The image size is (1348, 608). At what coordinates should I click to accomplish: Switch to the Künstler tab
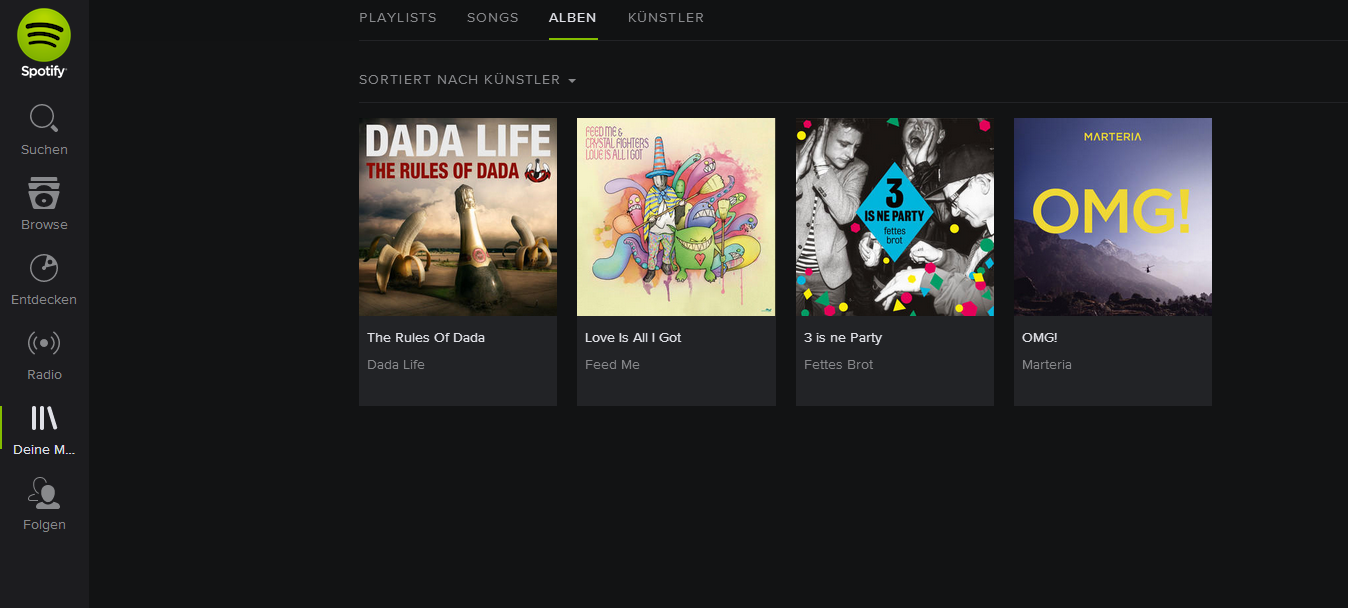pos(666,18)
